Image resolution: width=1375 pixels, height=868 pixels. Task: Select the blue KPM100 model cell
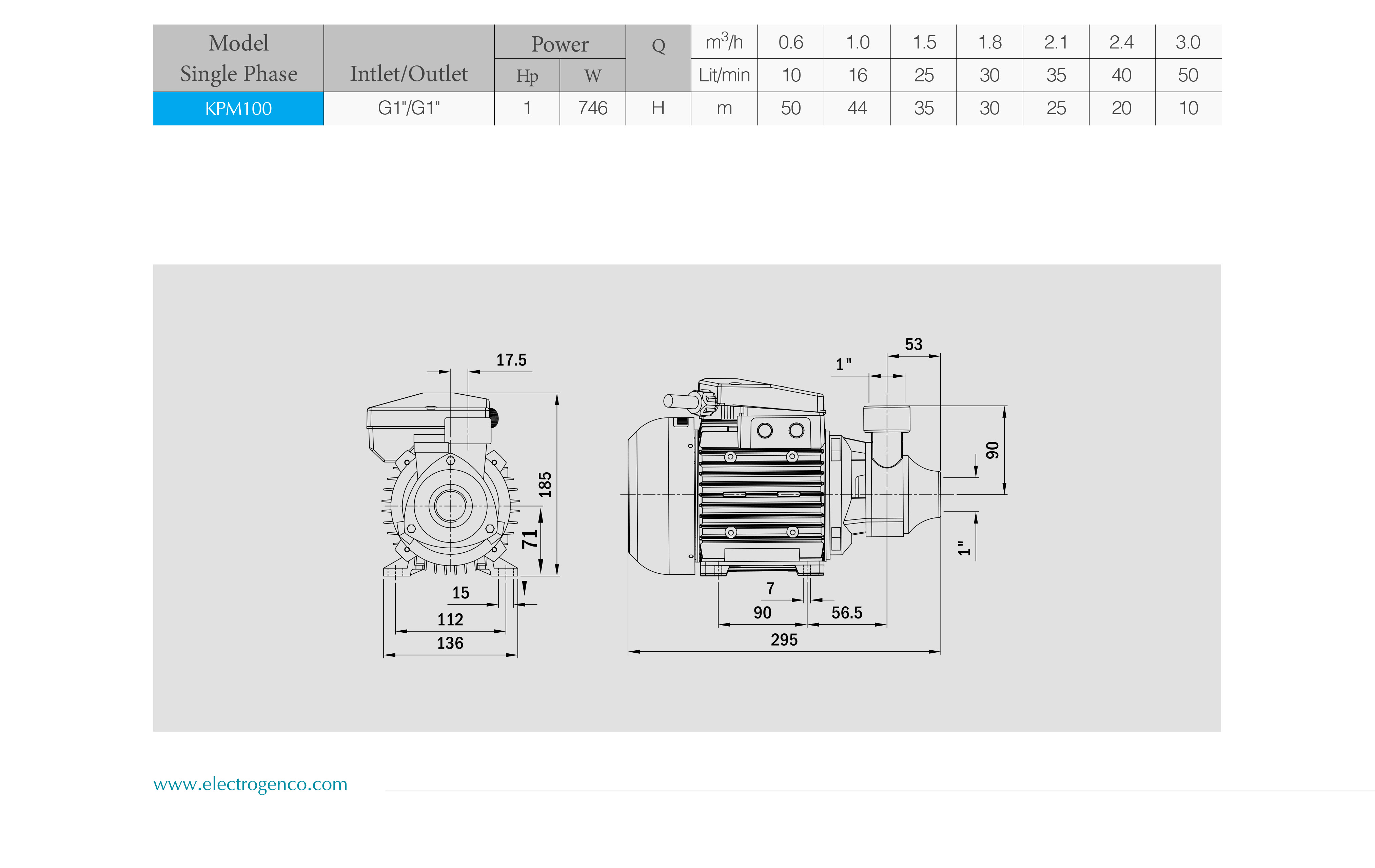[x=238, y=108]
